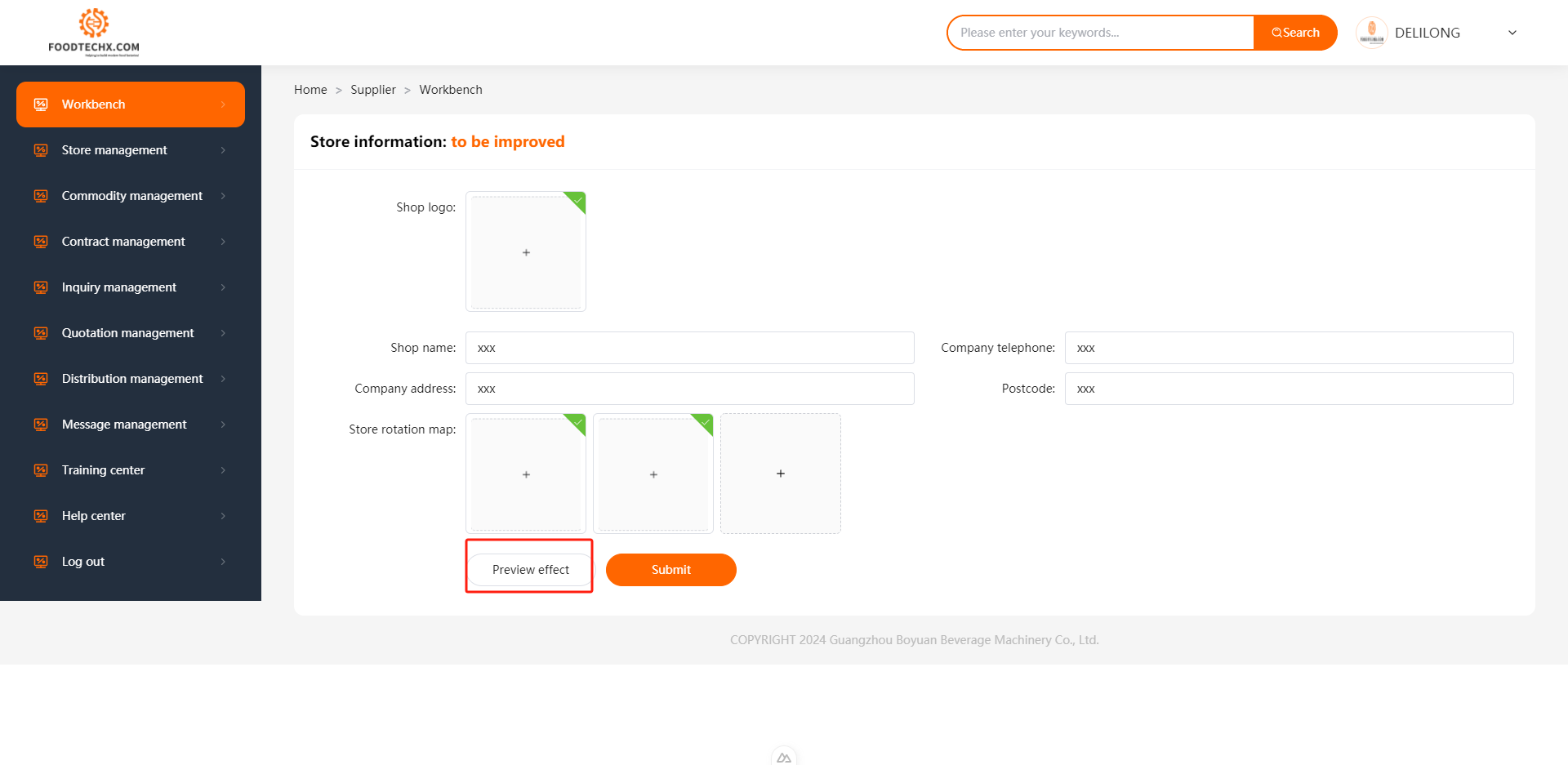The width and height of the screenshot is (1568, 765).
Task: Open the DELILONG account dropdown arrow
Action: 1512,33
